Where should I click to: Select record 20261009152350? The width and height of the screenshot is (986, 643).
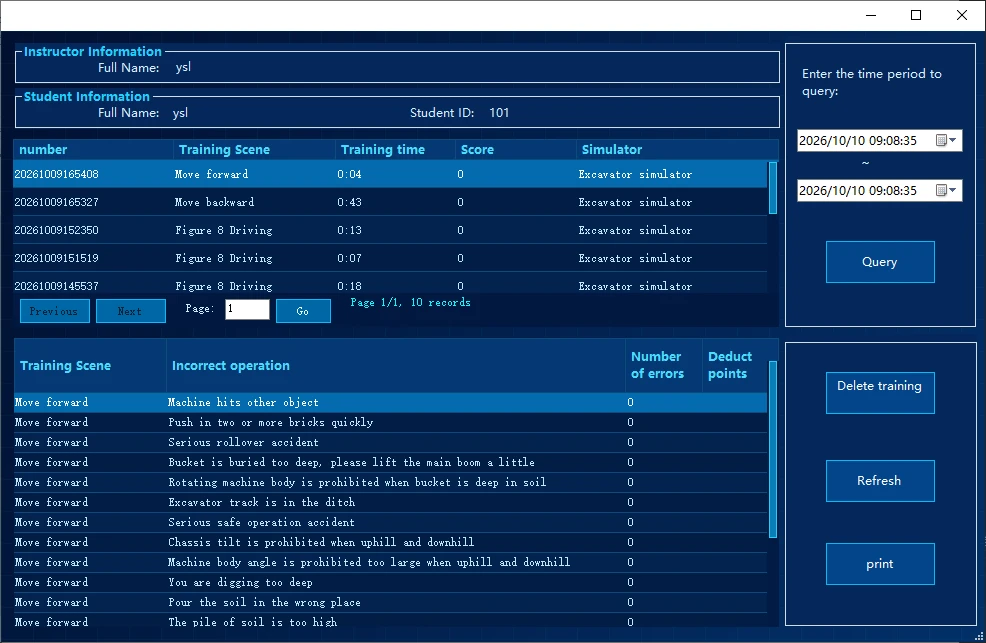(390, 230)
